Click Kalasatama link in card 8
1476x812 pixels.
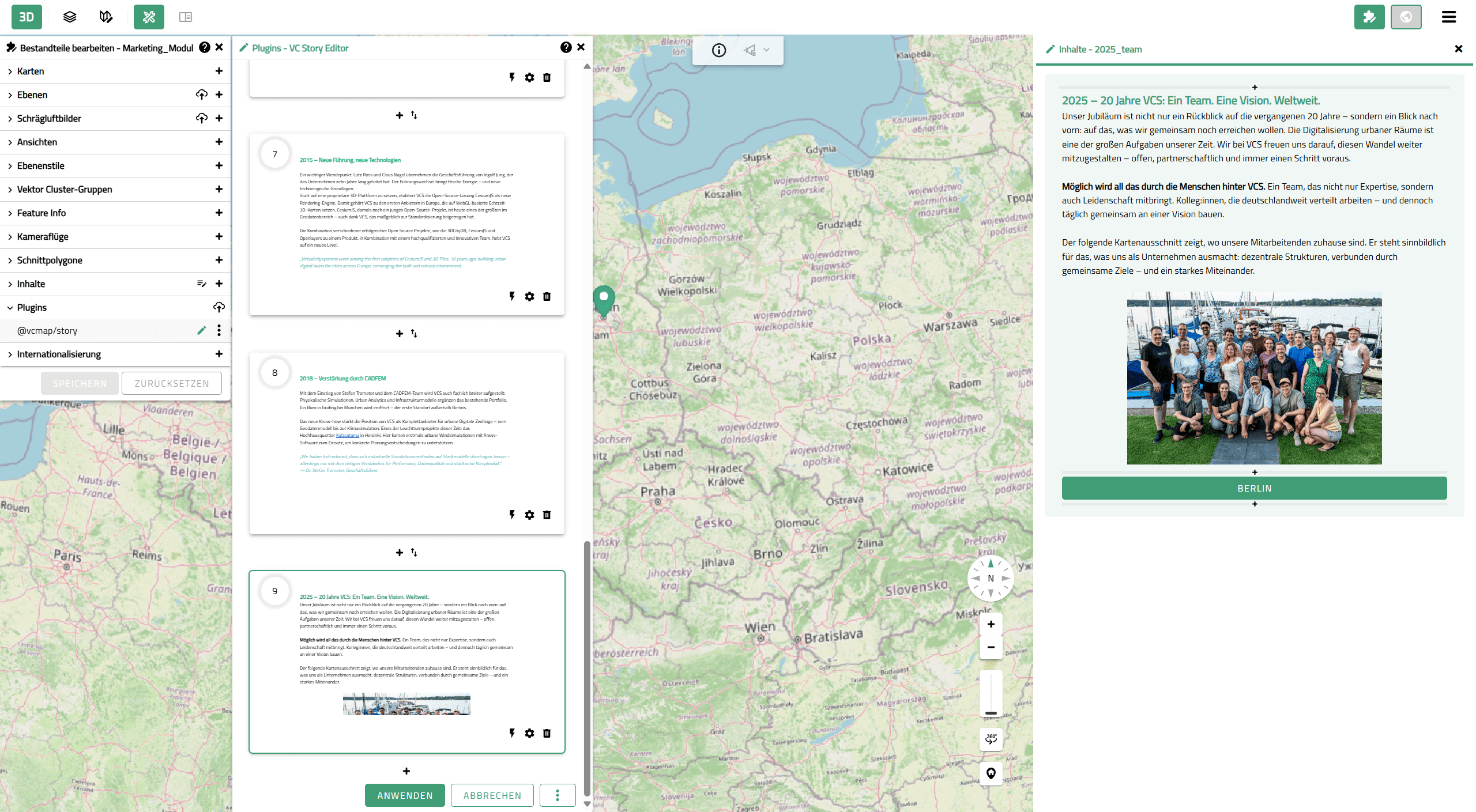click(x=347, y=436)
